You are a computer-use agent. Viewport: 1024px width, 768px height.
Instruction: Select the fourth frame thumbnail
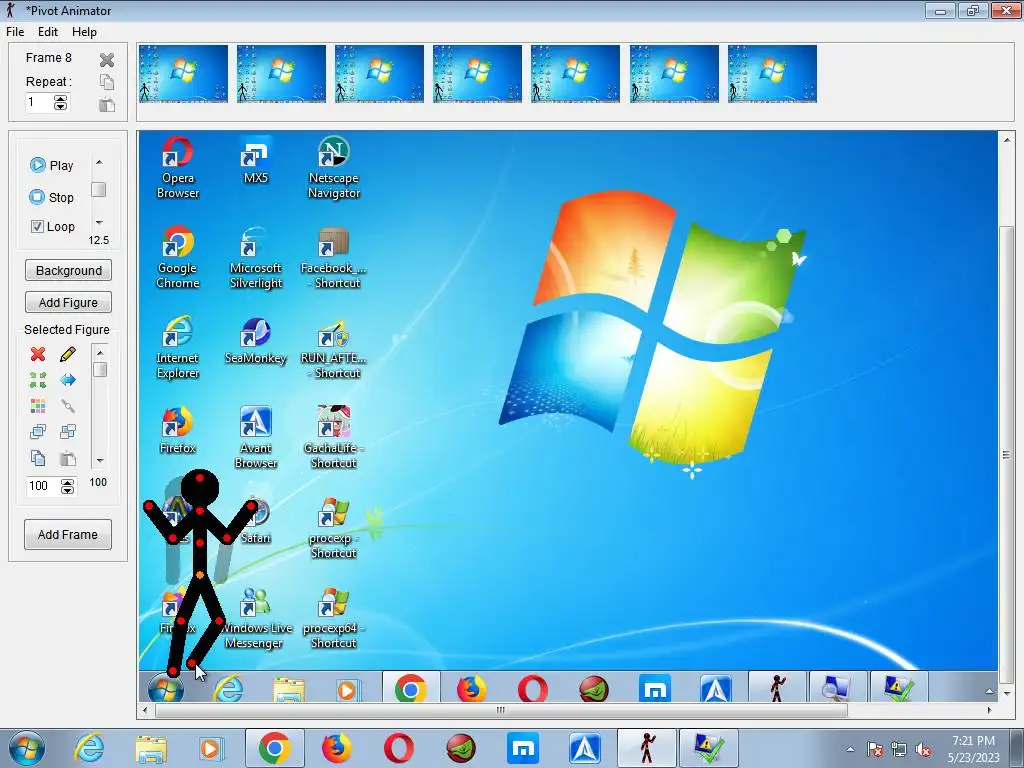(477, 74)
